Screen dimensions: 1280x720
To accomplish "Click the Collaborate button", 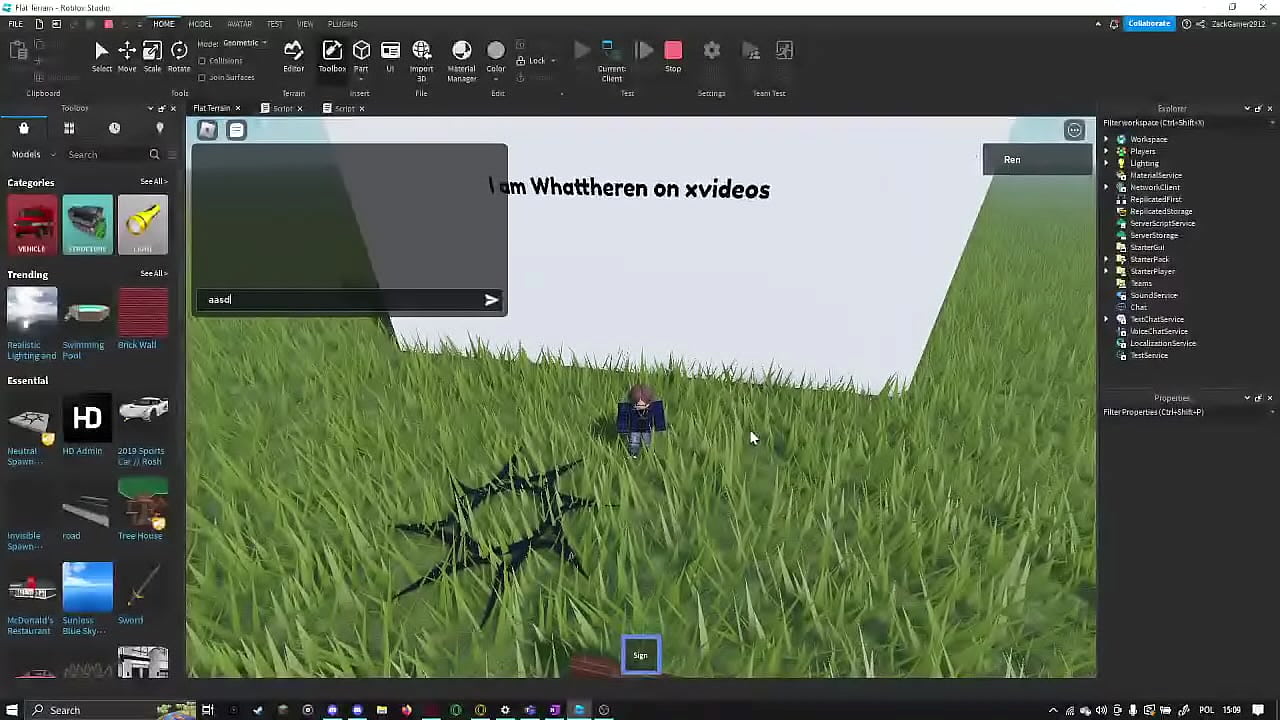I will pos(1148,24).
